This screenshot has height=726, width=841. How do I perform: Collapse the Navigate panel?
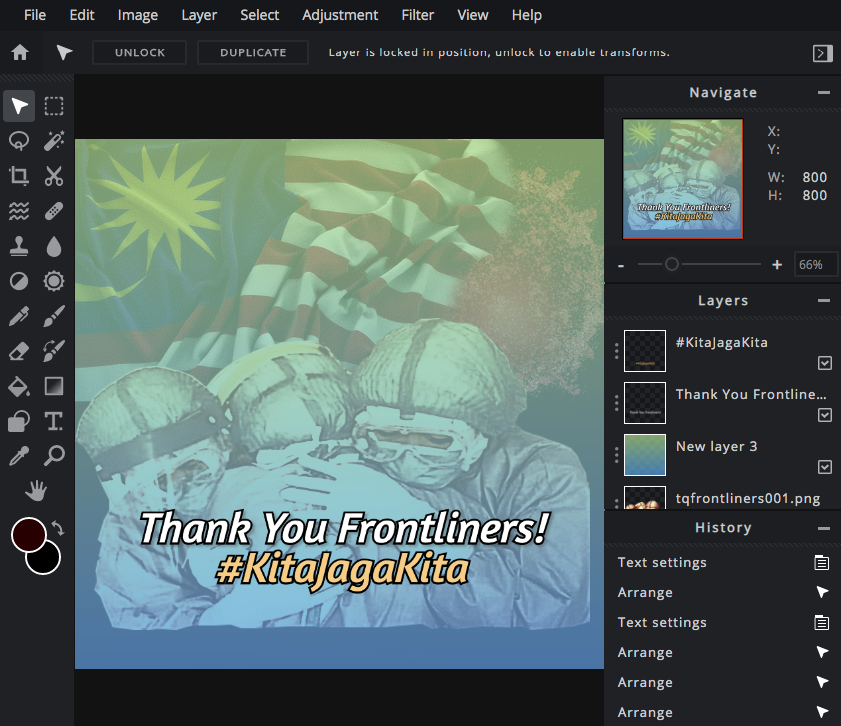pos(824,93)
